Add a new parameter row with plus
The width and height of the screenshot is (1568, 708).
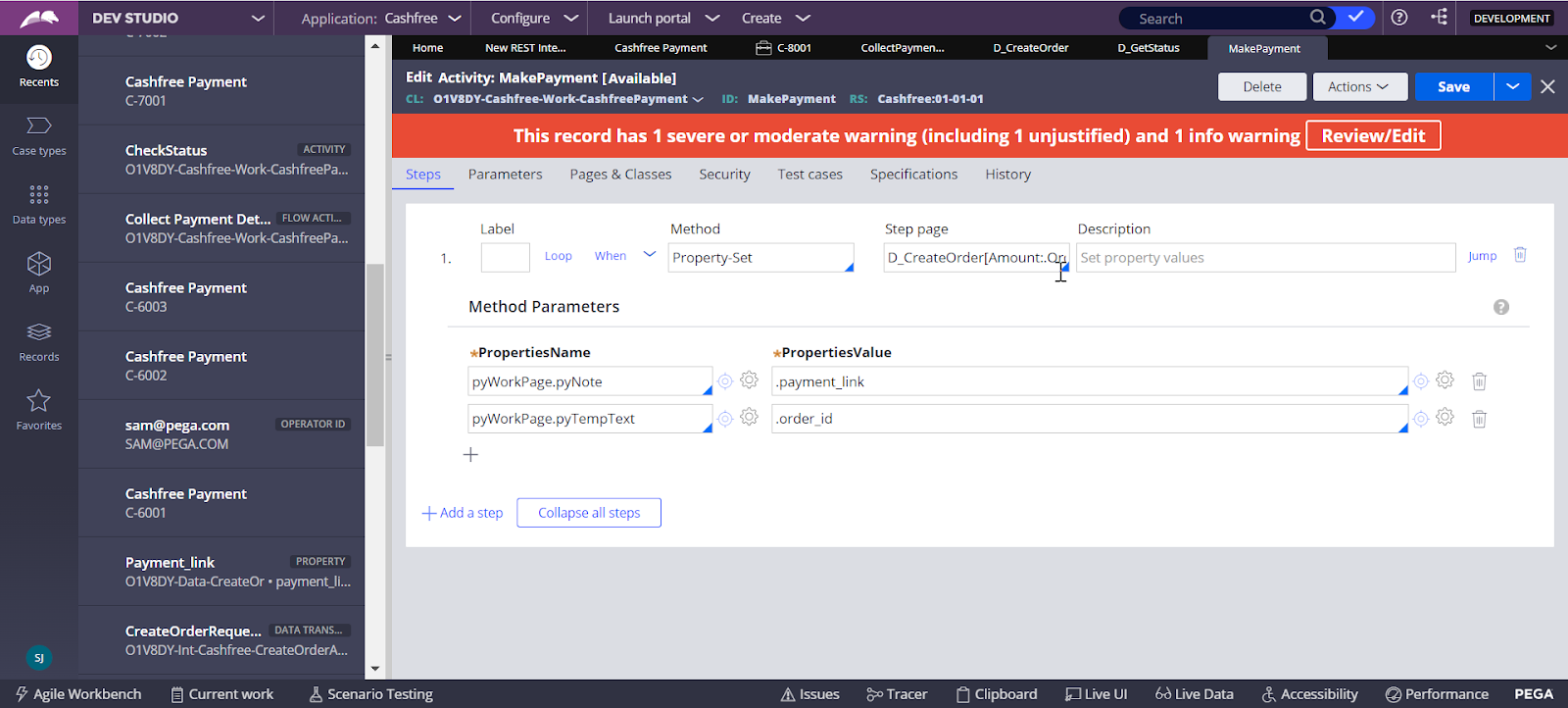tap(471, 455)
